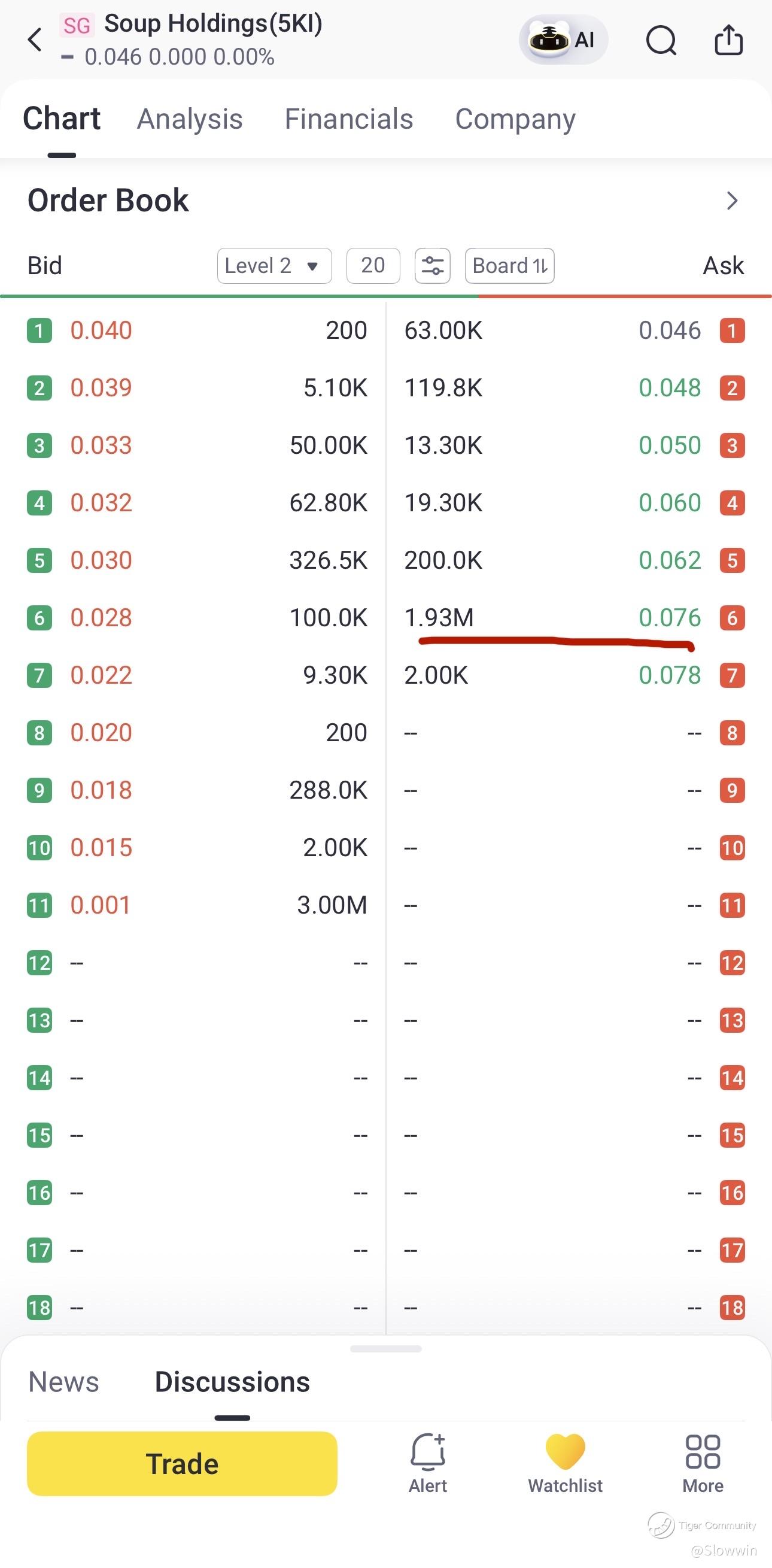Expand the Level 2 dropdown
The image size is (772, 1568).
[274, 265]
